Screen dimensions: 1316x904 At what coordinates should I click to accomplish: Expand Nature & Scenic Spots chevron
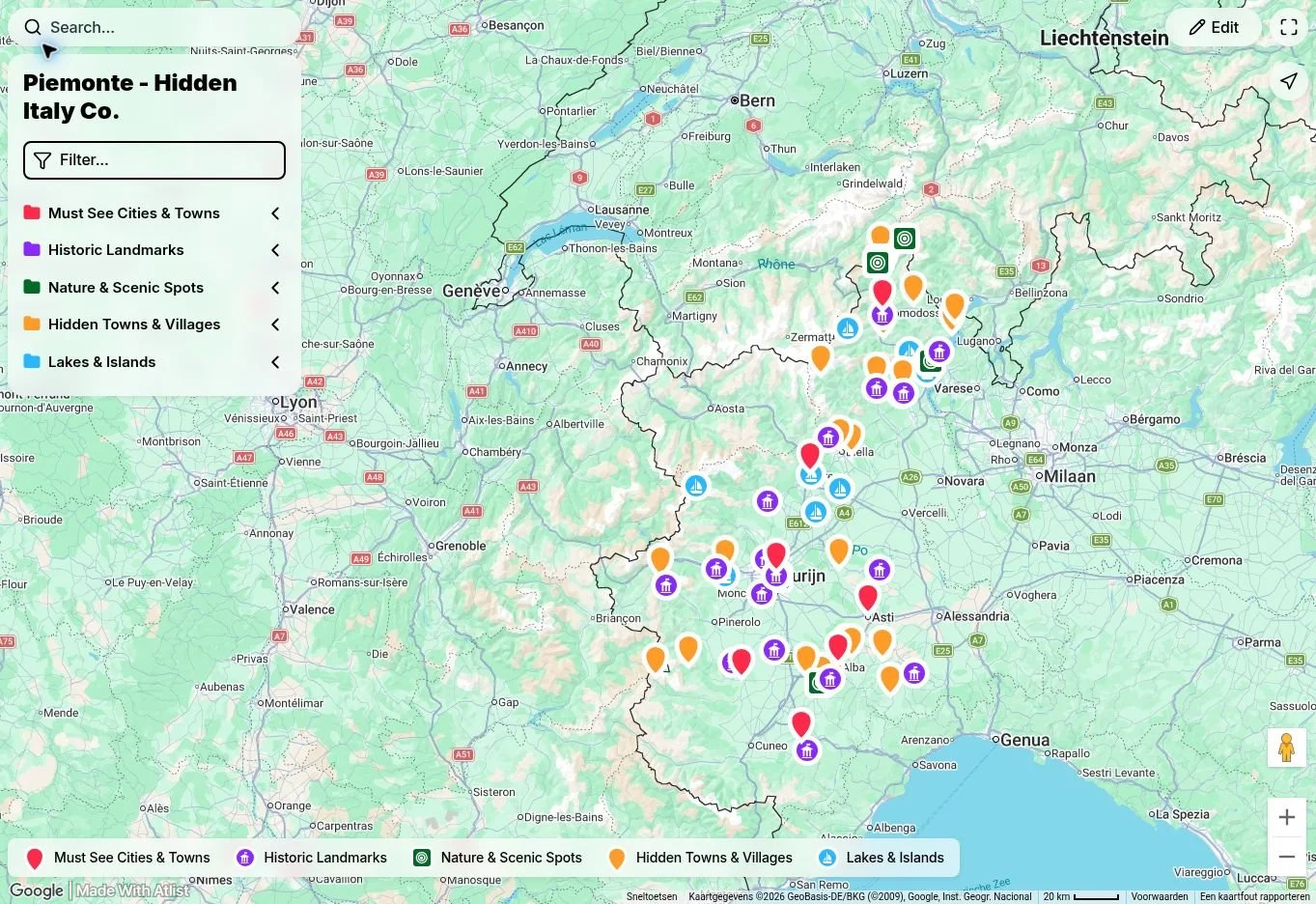click(275, 288)
